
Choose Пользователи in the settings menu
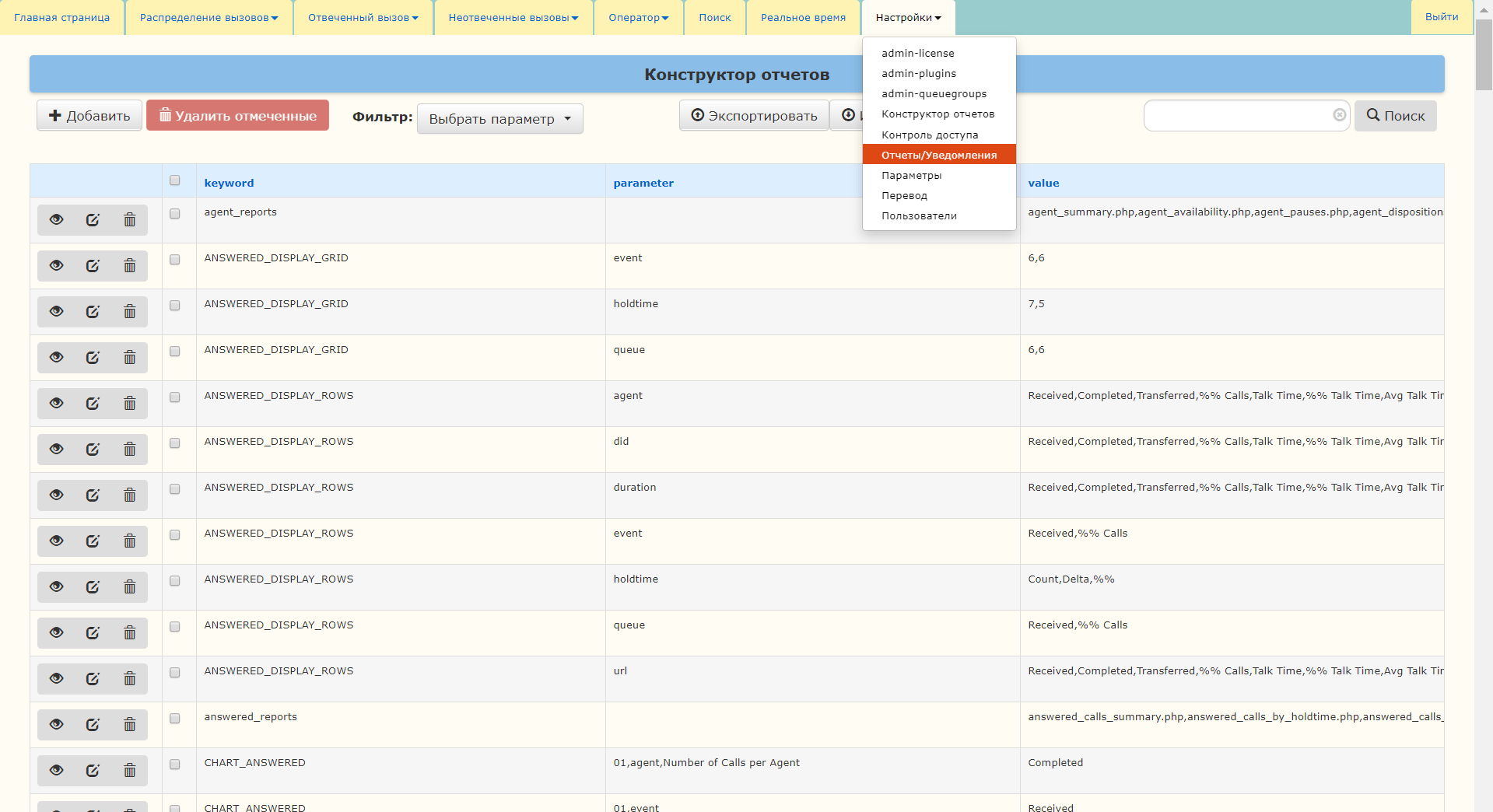(919, 215)
